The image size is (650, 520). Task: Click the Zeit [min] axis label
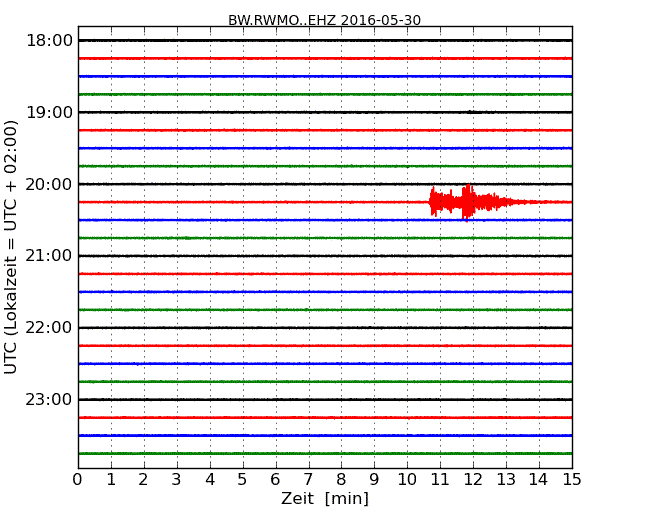pos(325,498)
